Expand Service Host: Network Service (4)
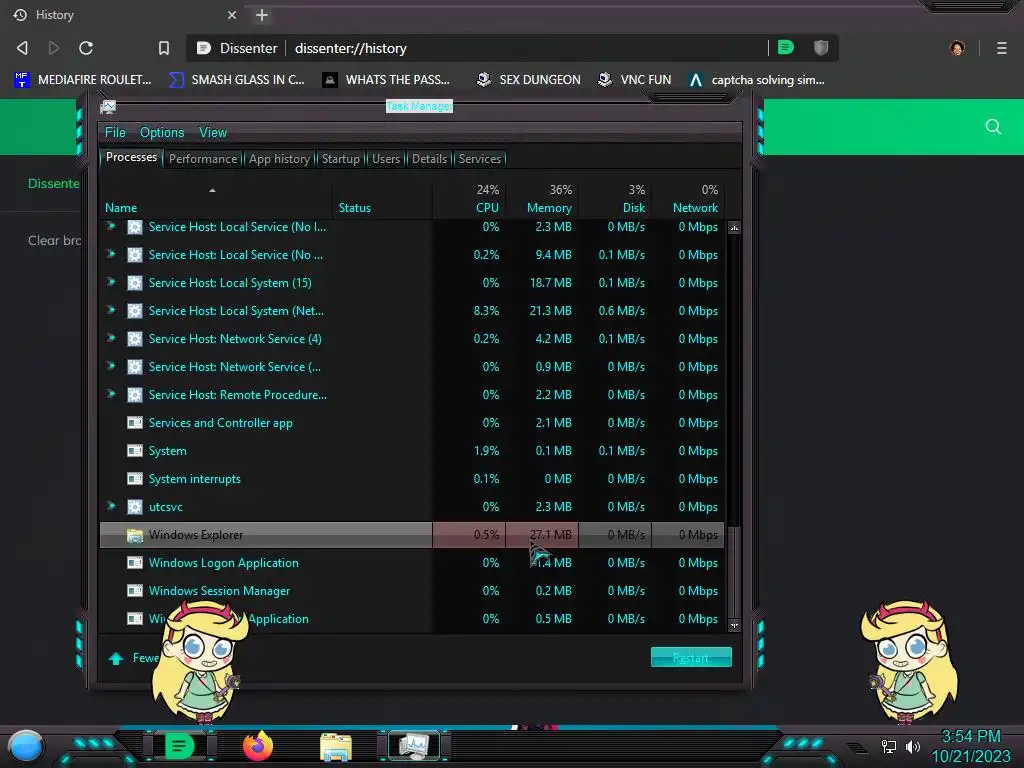Viewport: 1024px width, 768px height. (x=111, y=338)
